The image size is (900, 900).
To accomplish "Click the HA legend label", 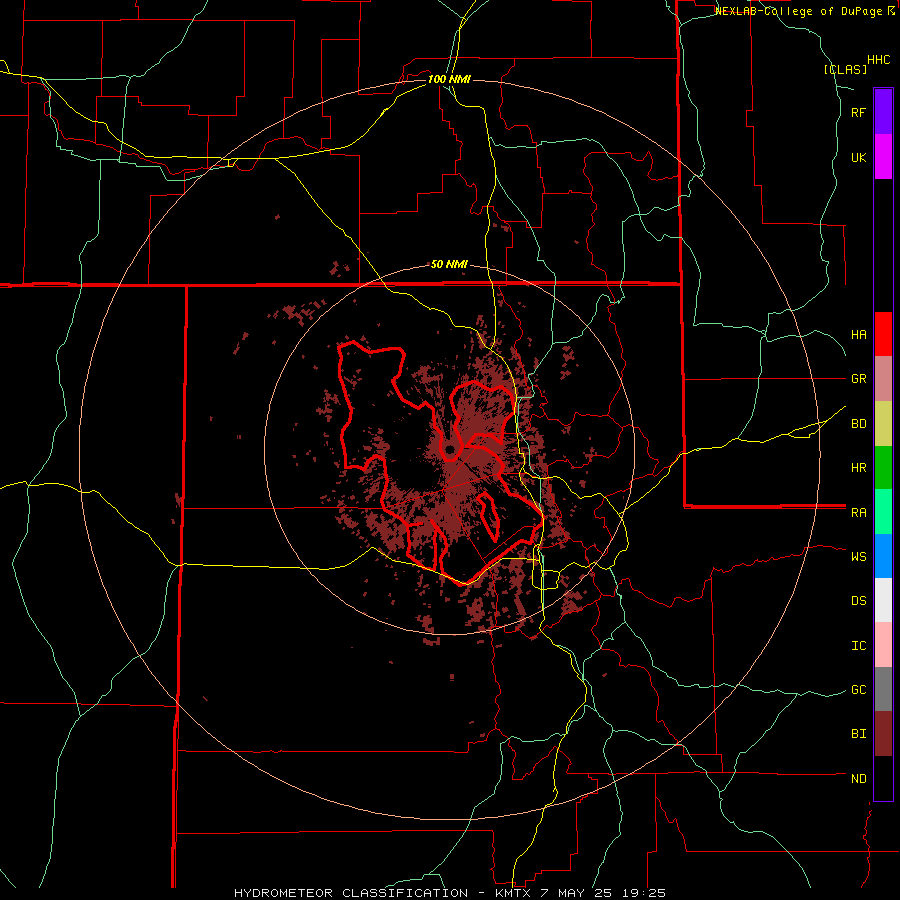I will (858, 335).
